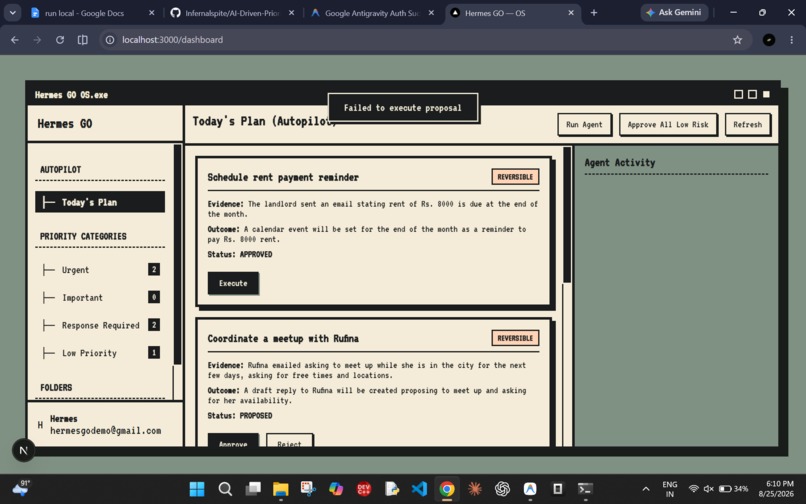Open the volume mute icon in tray
Viewport: 806px width, 504px height.
[709, 489]
